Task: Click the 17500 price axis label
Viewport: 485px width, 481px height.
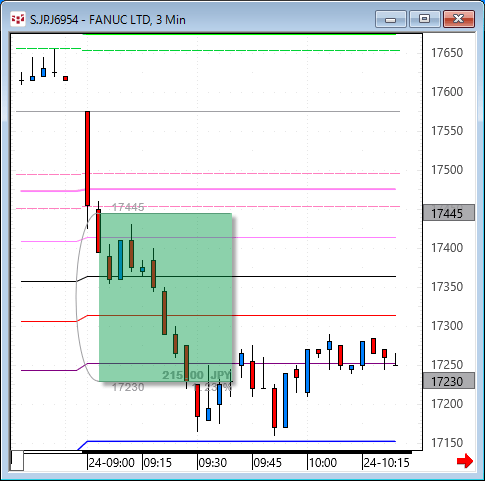Action: tap(447, 170)
